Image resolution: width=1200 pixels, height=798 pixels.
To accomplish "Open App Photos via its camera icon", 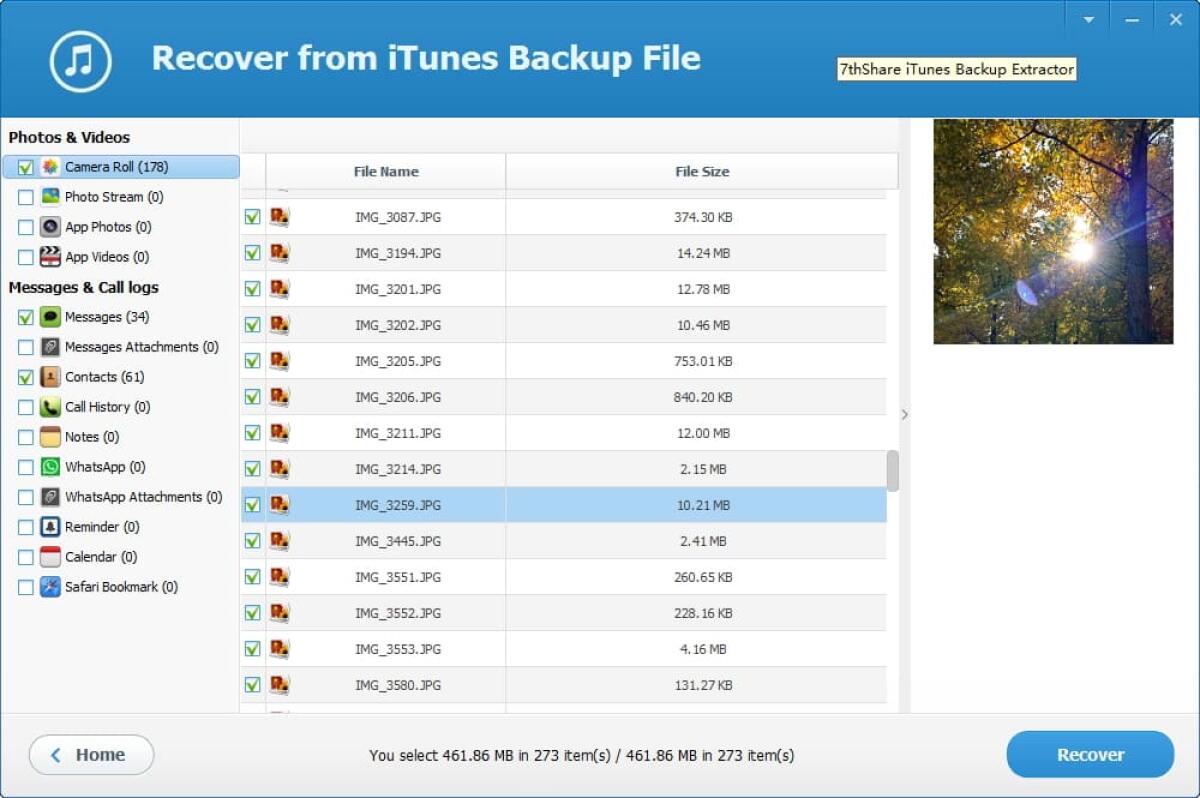I will 51,226.
